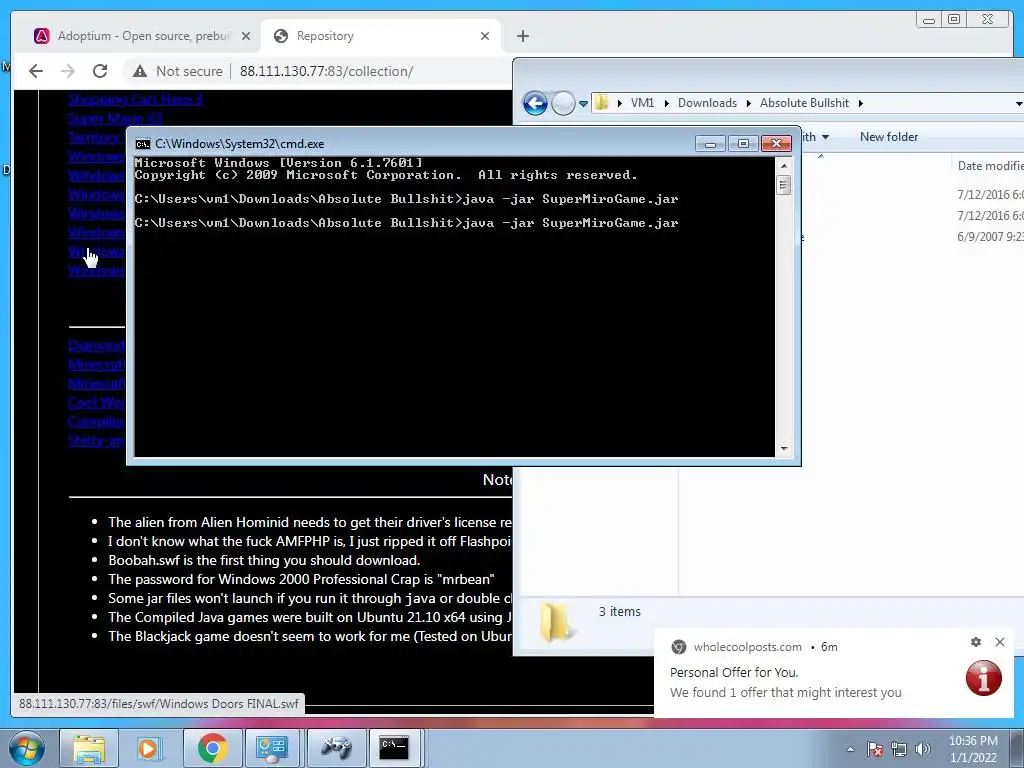Screen dimensions: 1024x768
Task: Click cmd scrollbar up arrow
Action: (784, 166)
